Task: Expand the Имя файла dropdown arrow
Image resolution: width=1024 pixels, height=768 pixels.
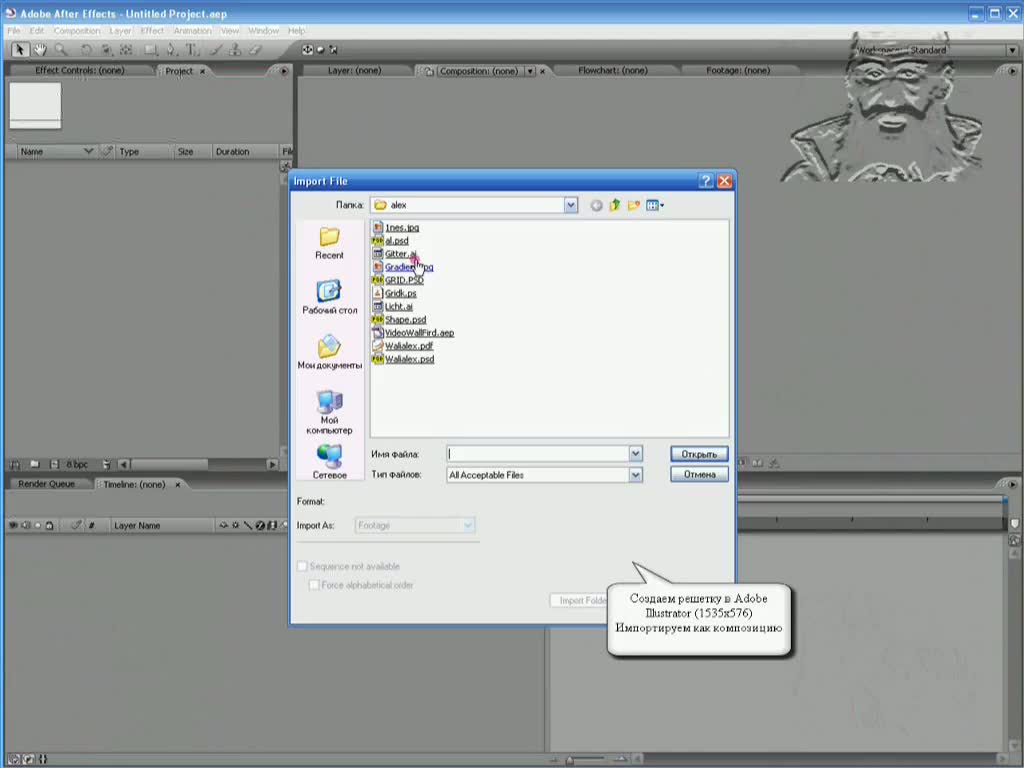Action: [x=635, y=454]
